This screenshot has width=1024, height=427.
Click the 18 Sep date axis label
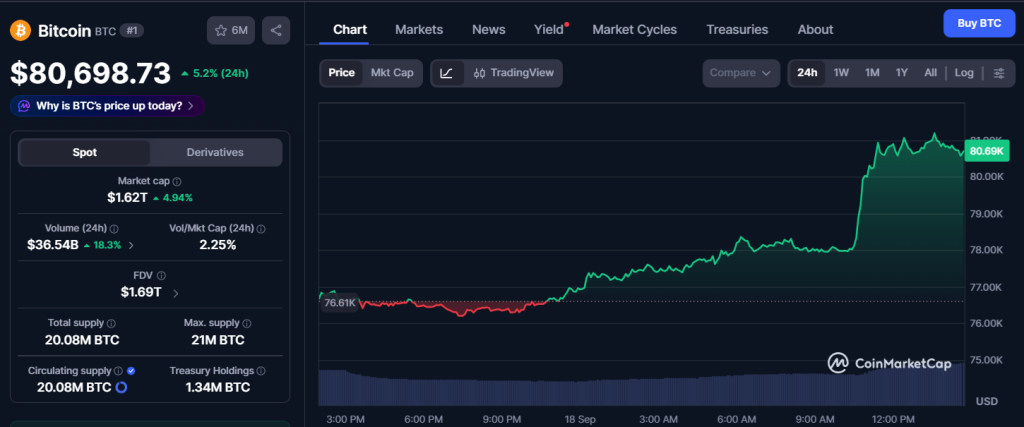[581, 419]
